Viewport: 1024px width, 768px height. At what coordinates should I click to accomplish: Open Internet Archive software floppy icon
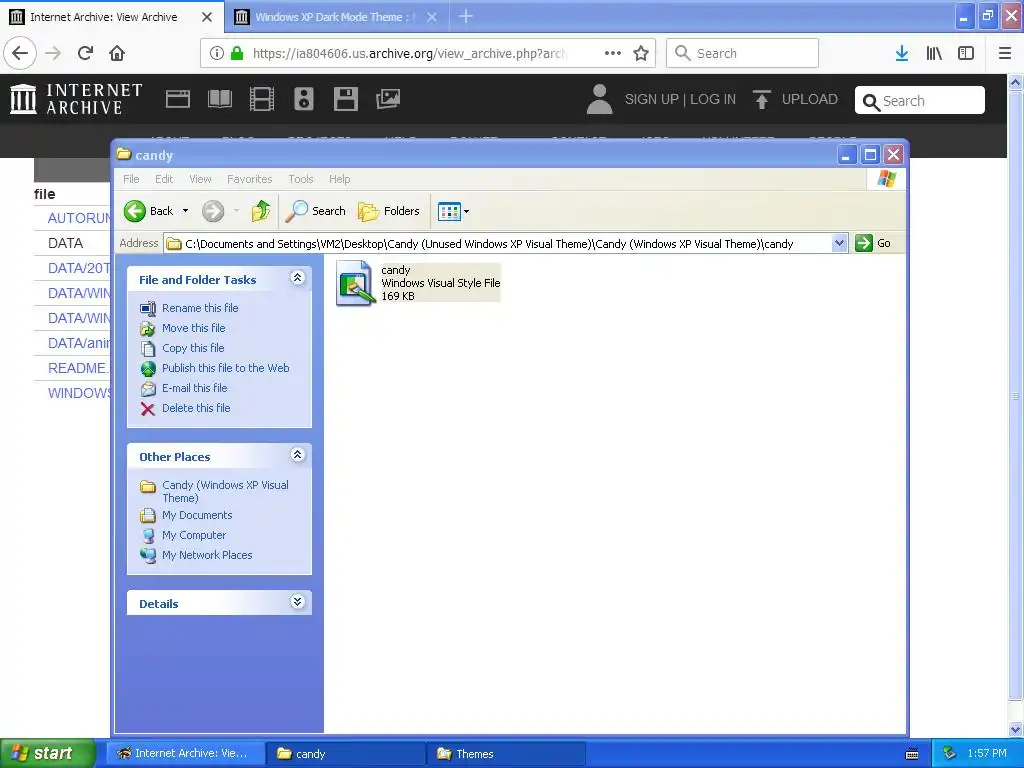tap(345, 99)
